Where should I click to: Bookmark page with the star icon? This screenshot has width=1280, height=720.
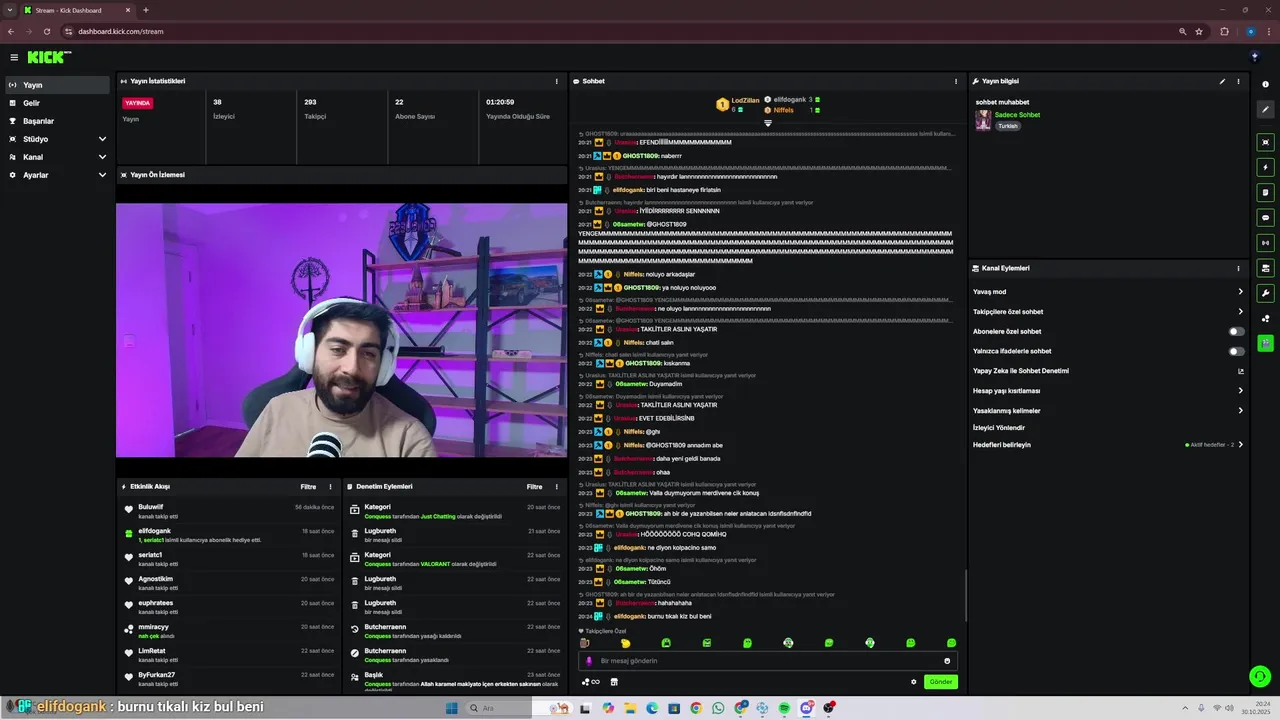tap(1199, 31)
